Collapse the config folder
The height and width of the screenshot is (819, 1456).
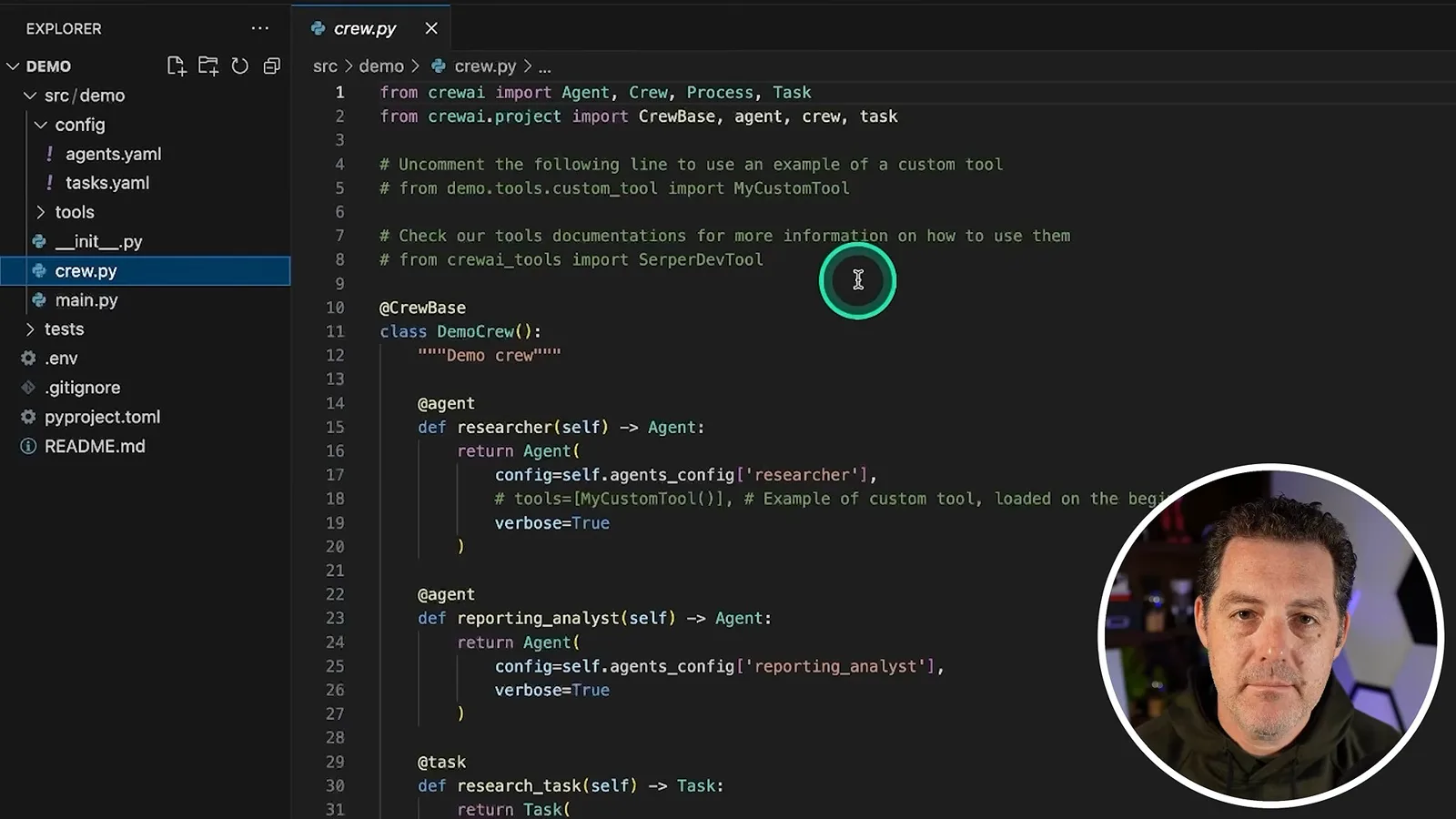(41, 125)
